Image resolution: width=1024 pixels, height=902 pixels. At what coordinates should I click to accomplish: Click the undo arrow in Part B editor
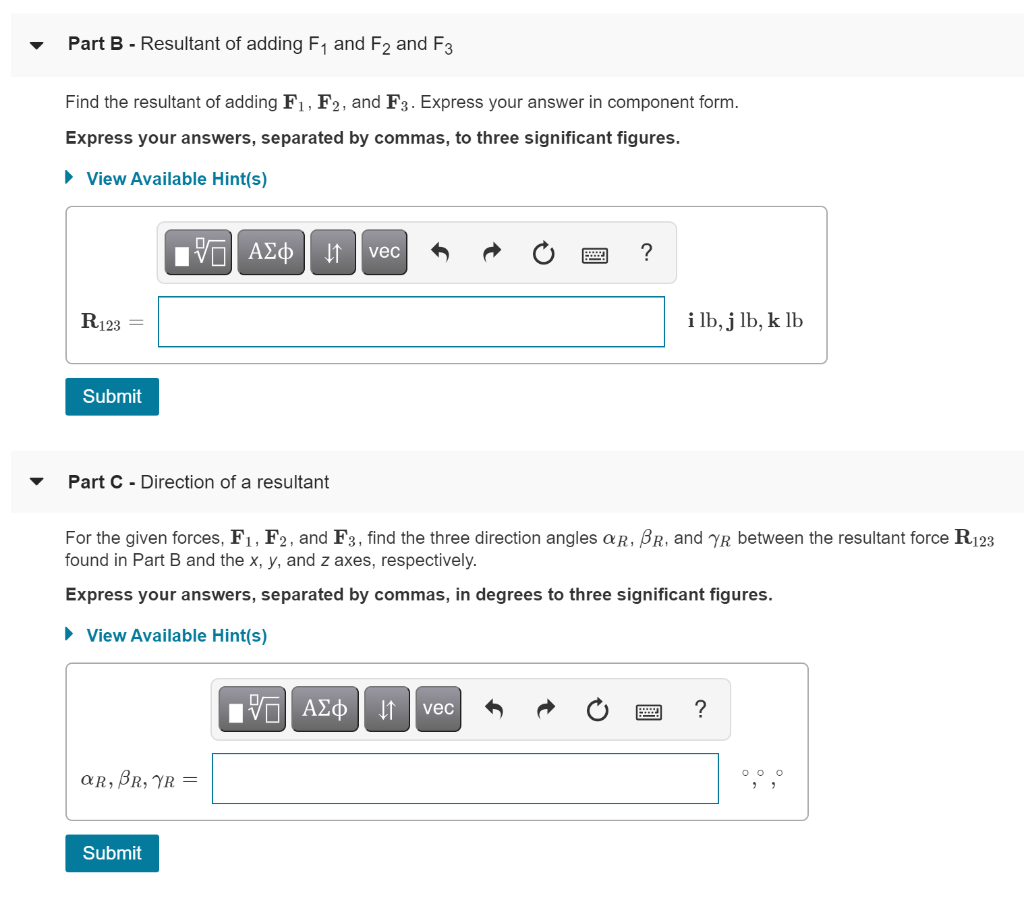pos(439,253)
